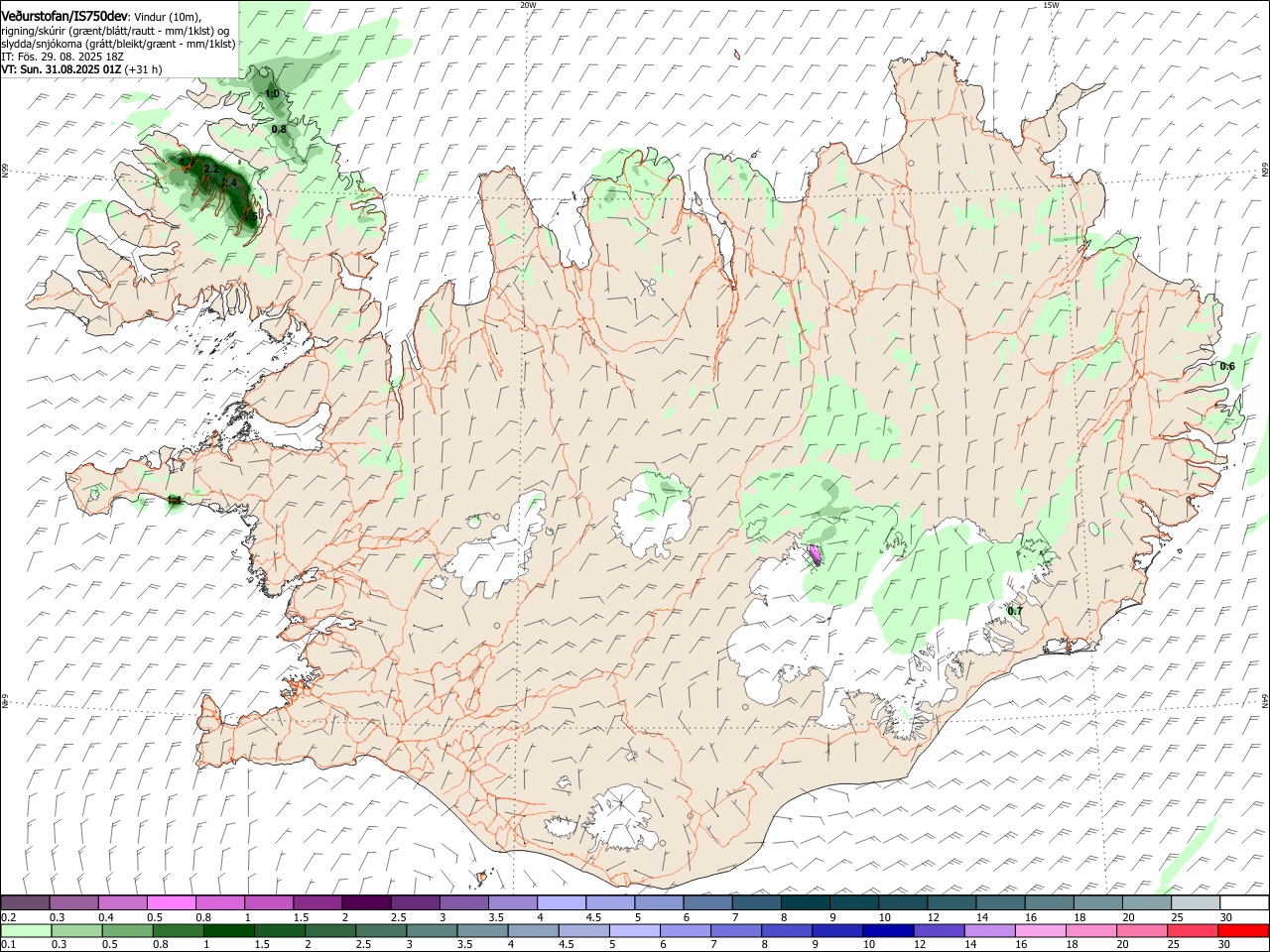Select the top-row lavender swatch between 4 and 4.5
1270x952 pixels.
(562, 903)
